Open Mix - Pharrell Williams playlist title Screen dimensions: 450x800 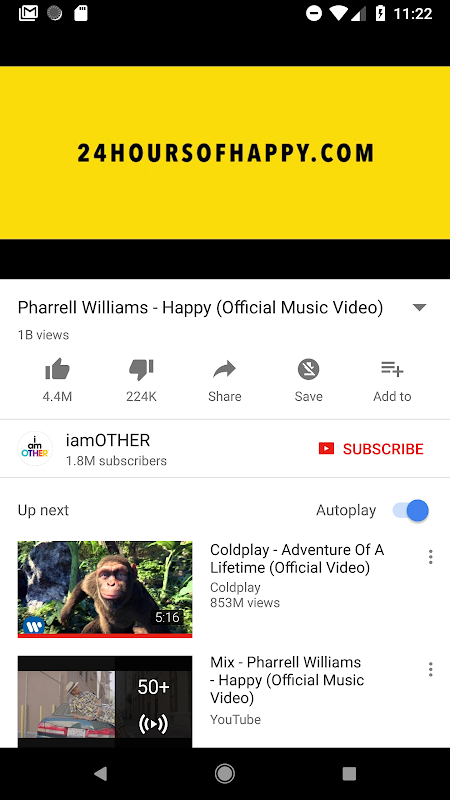[287, 680]
